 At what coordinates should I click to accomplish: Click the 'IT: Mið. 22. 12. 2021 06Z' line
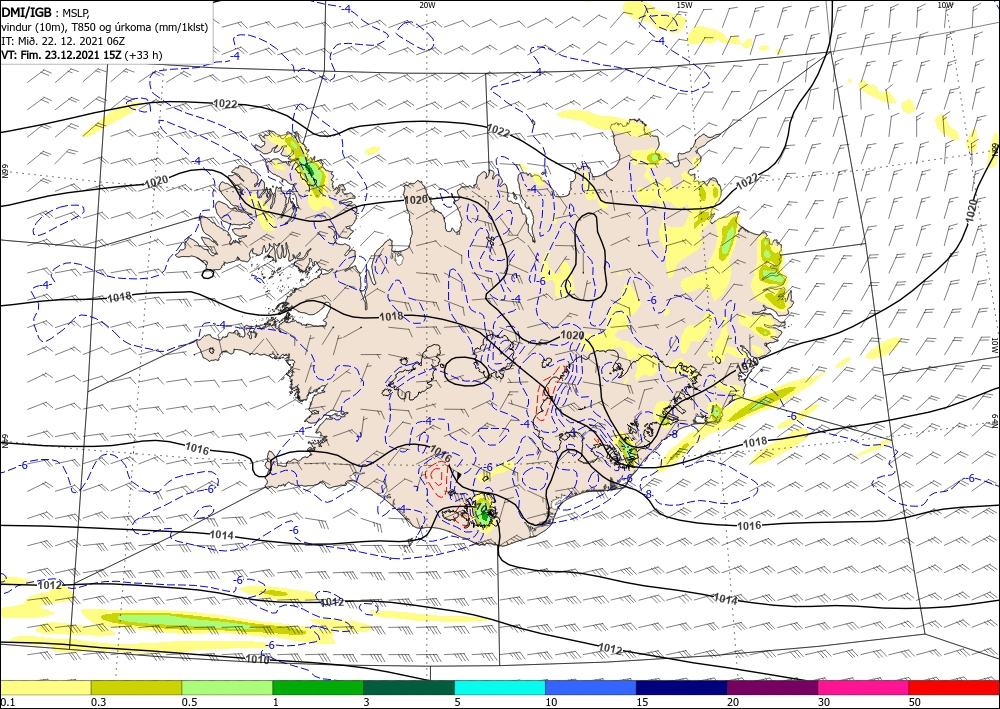coord(62,41)
